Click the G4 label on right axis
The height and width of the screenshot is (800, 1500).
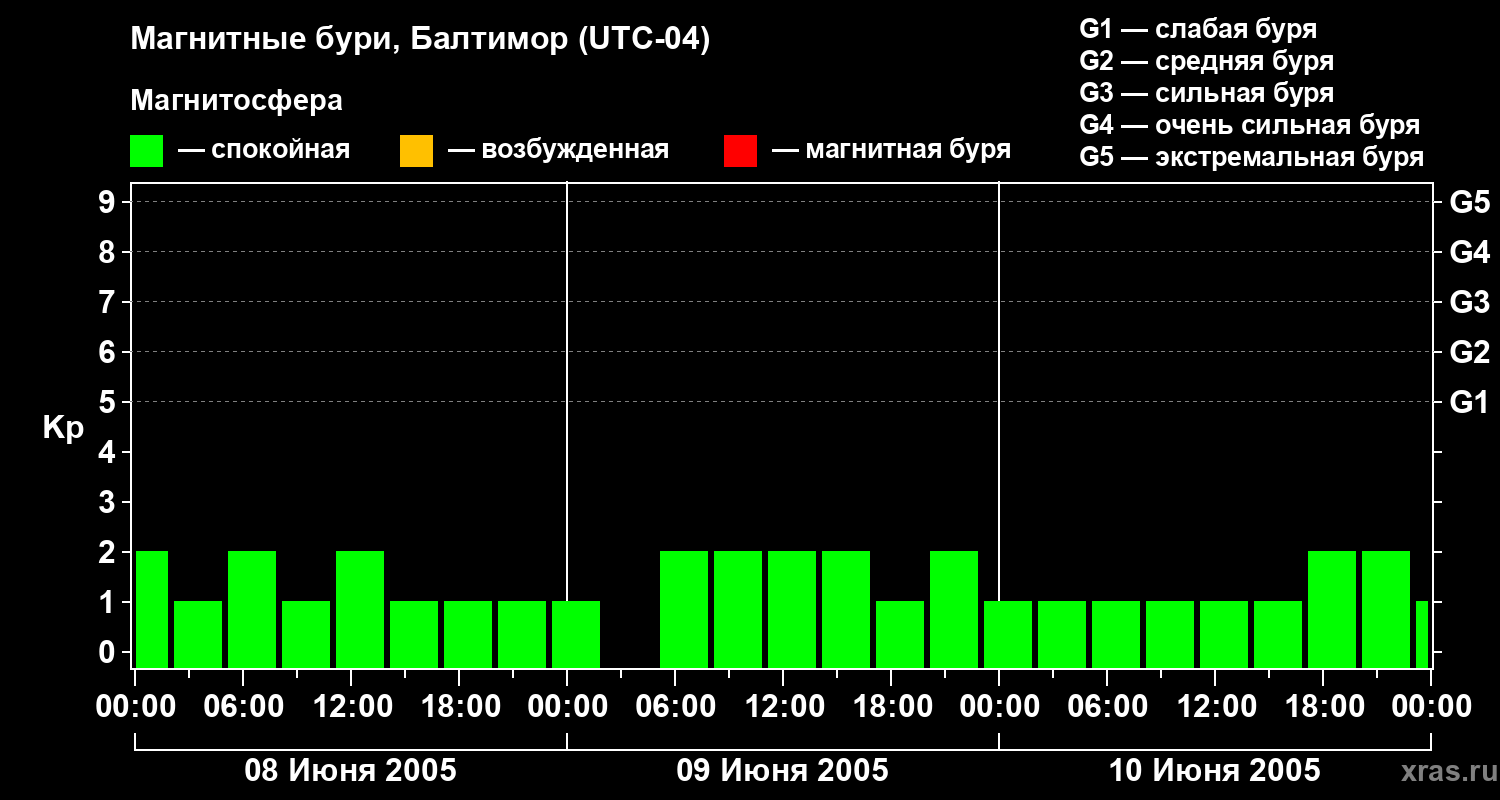click(x=1470, y=252)
